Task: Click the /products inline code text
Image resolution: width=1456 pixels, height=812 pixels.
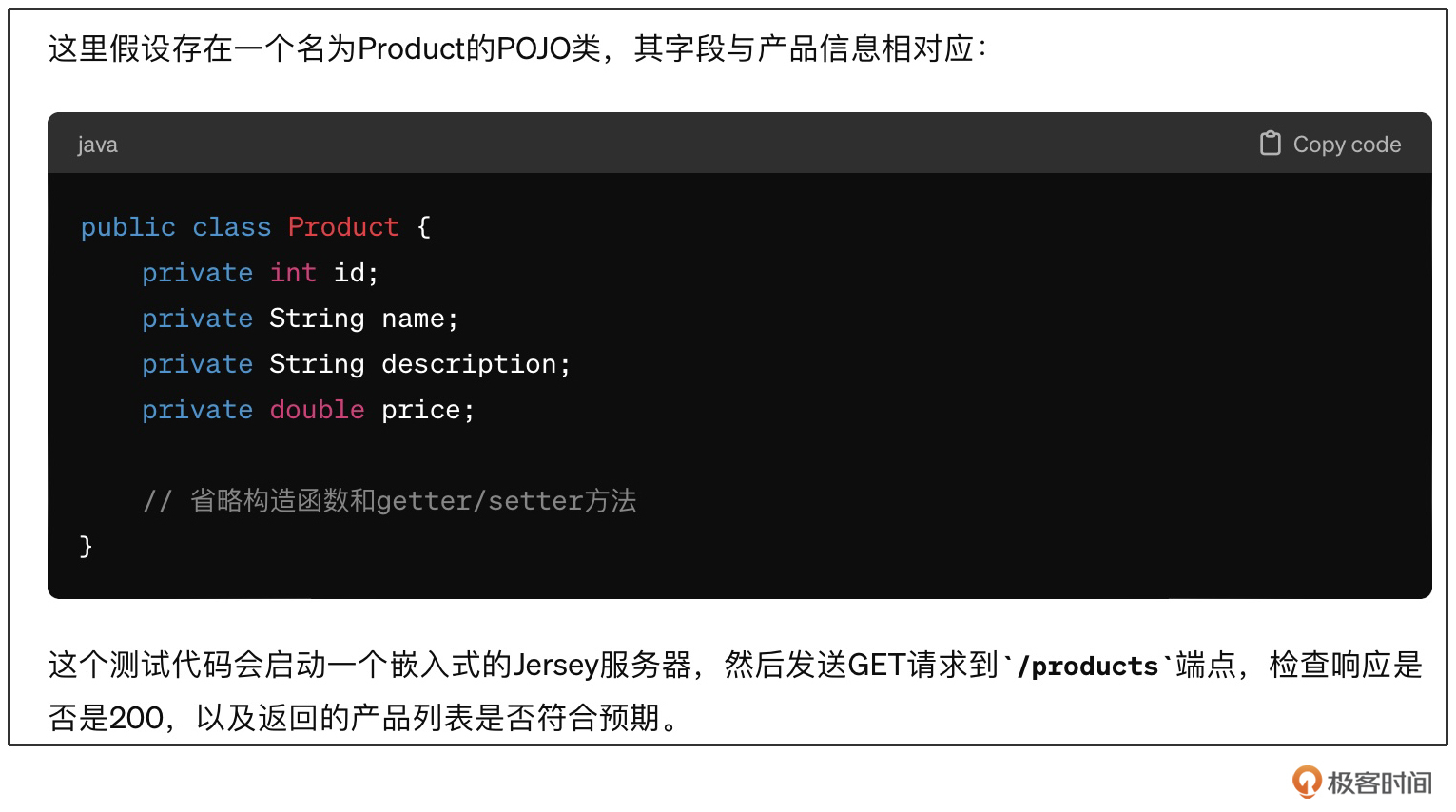Action: [x=1087, y=666]
